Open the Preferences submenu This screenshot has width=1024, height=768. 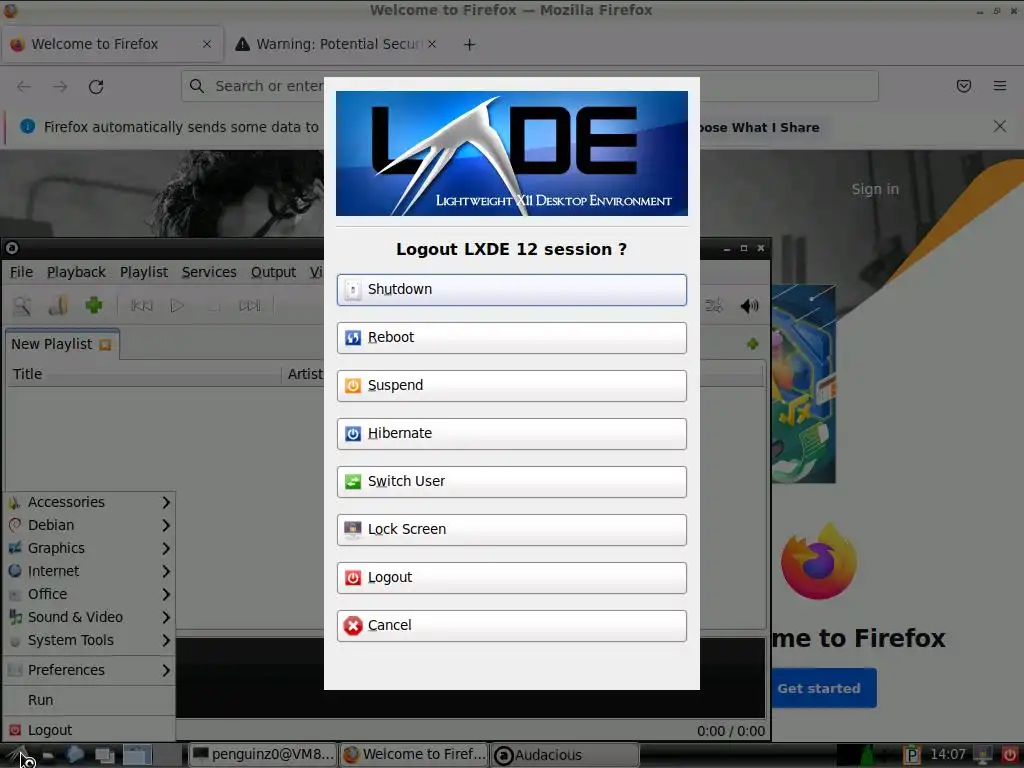[89, 670]
